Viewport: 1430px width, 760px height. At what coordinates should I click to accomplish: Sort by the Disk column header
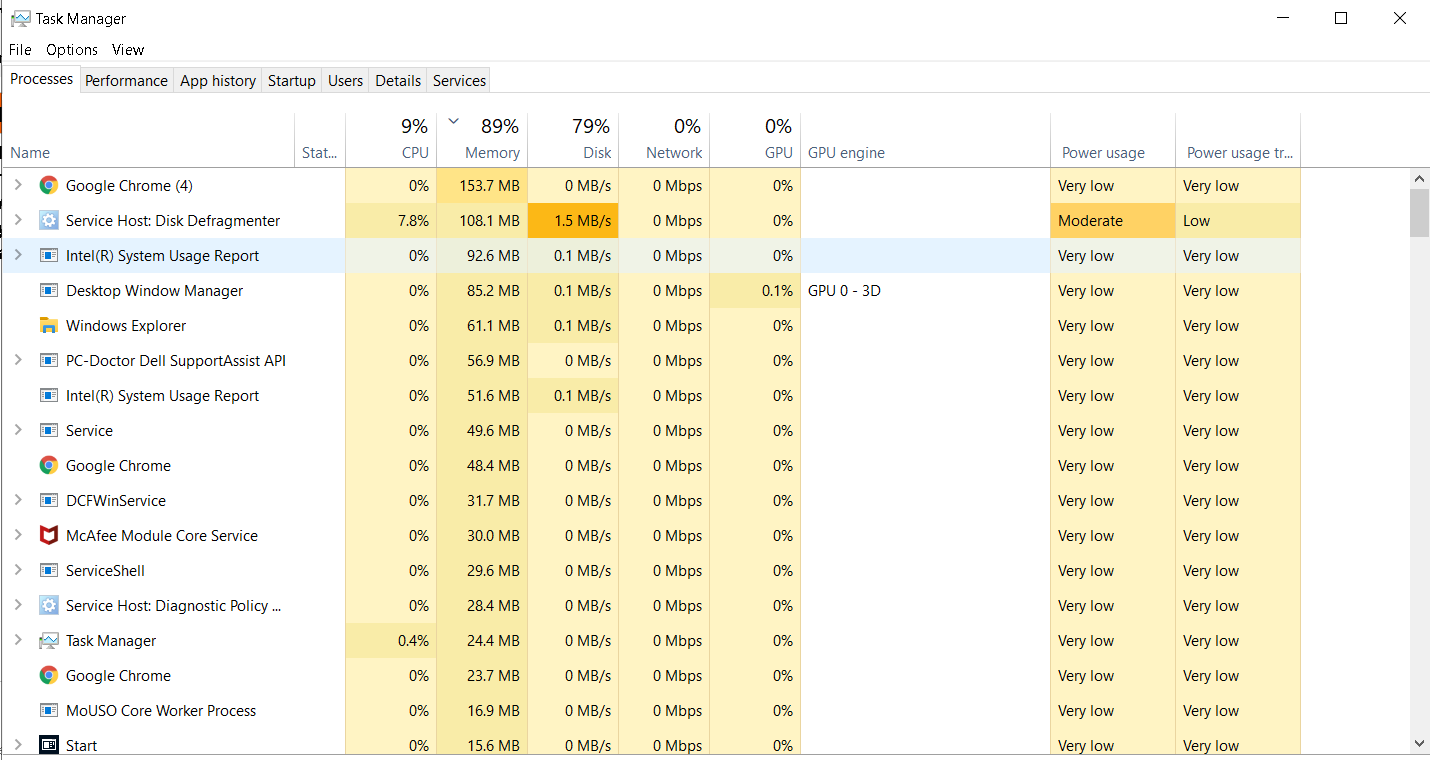click(x=573, y=140)
